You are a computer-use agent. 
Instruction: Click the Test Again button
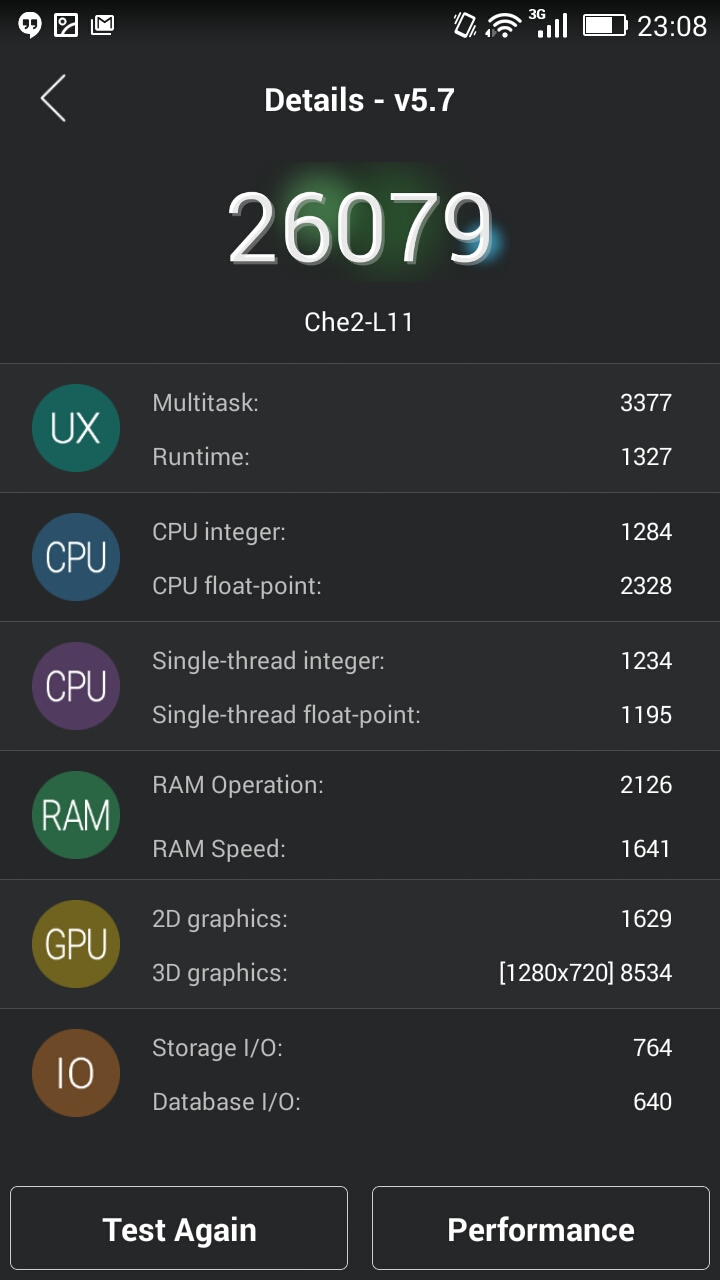coord(179,1228)
